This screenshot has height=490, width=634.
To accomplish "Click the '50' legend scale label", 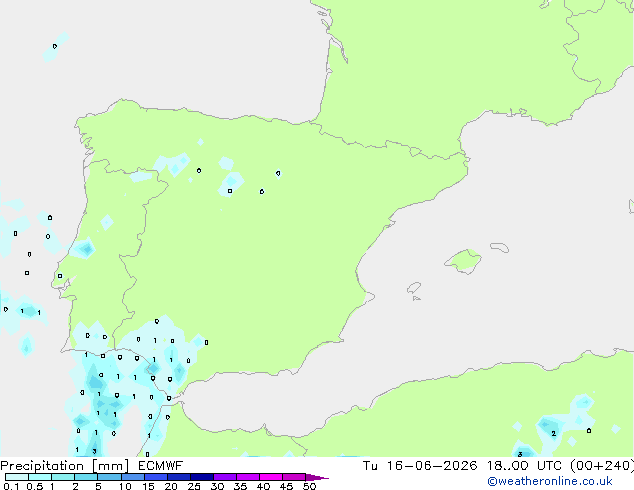I will [309, 486].
